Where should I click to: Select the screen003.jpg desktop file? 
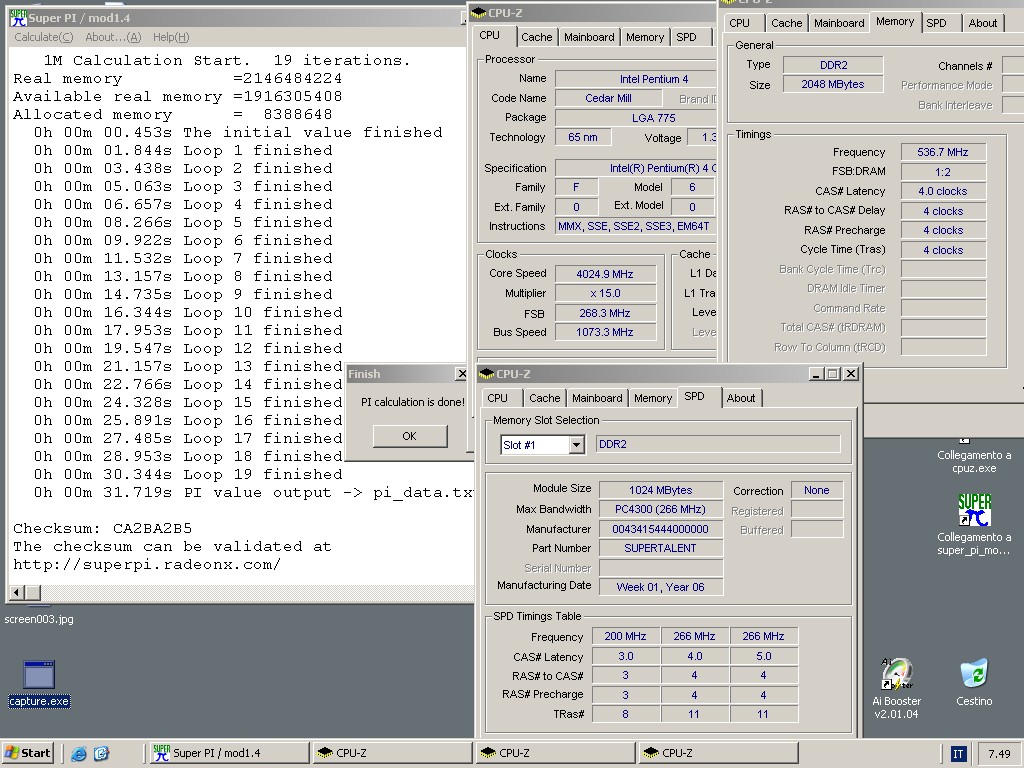(39, 619)
